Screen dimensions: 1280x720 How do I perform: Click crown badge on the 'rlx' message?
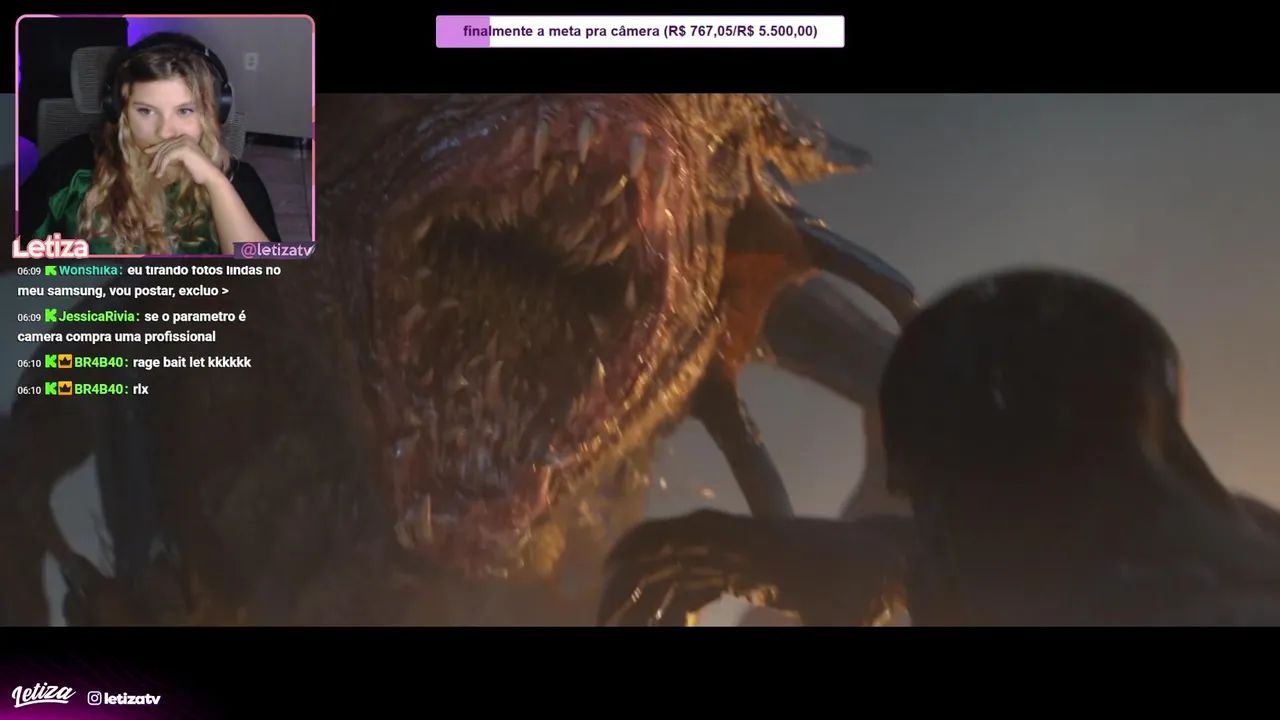pyautogui.click(x=65, y=389)
